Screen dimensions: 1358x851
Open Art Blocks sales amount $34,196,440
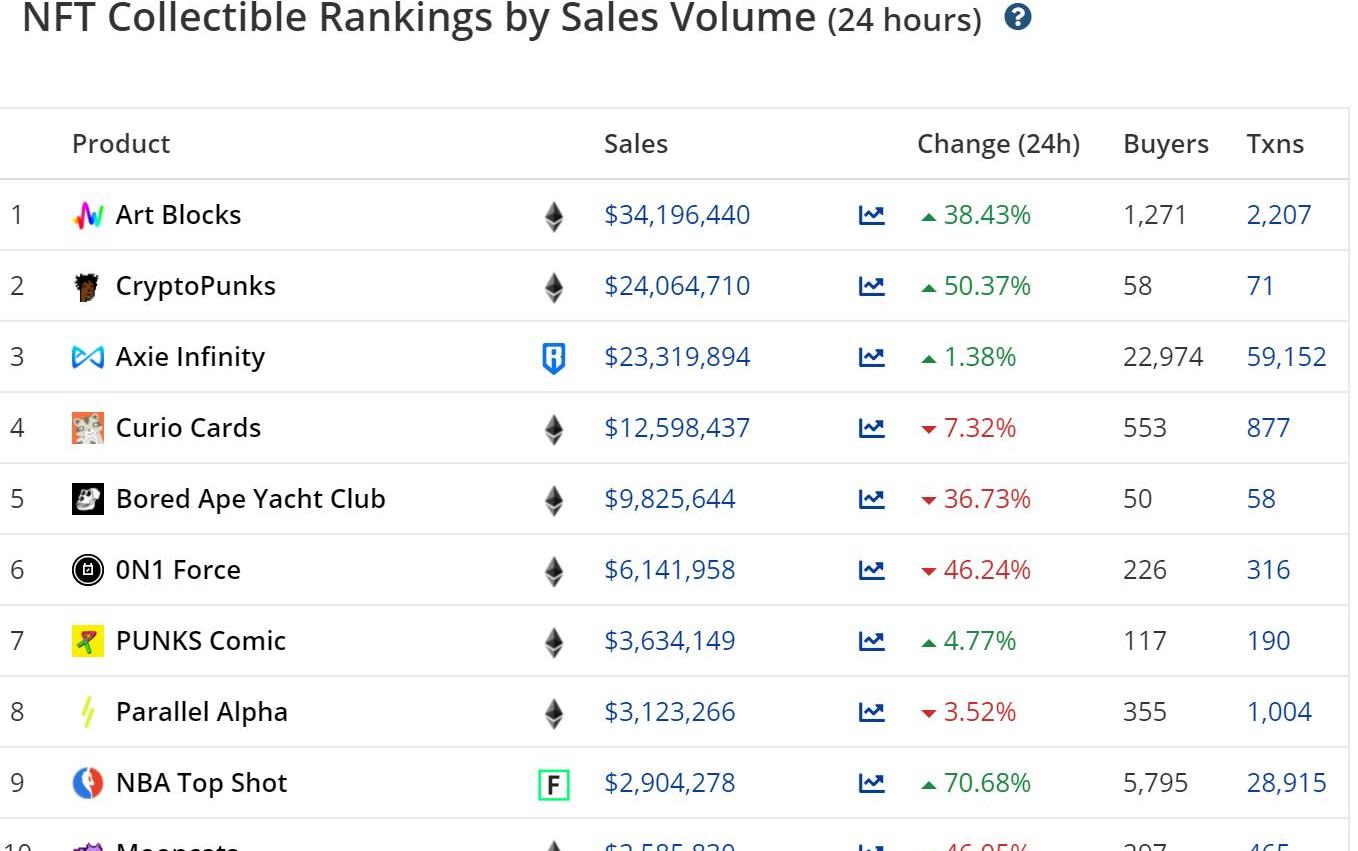tap(677, 215)
